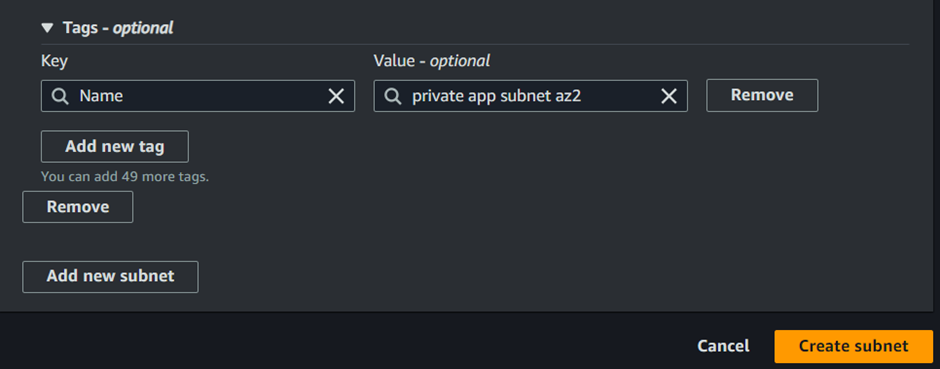Click the search icon in Key field
Viewport: 940px width, 369px height.
(60, 96)
